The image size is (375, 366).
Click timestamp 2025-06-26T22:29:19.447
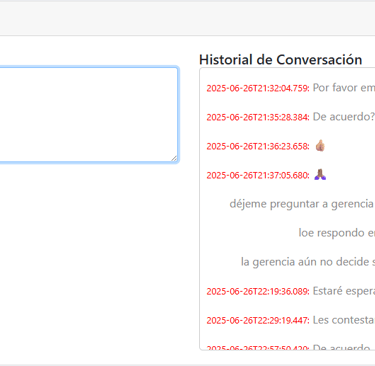258,320
